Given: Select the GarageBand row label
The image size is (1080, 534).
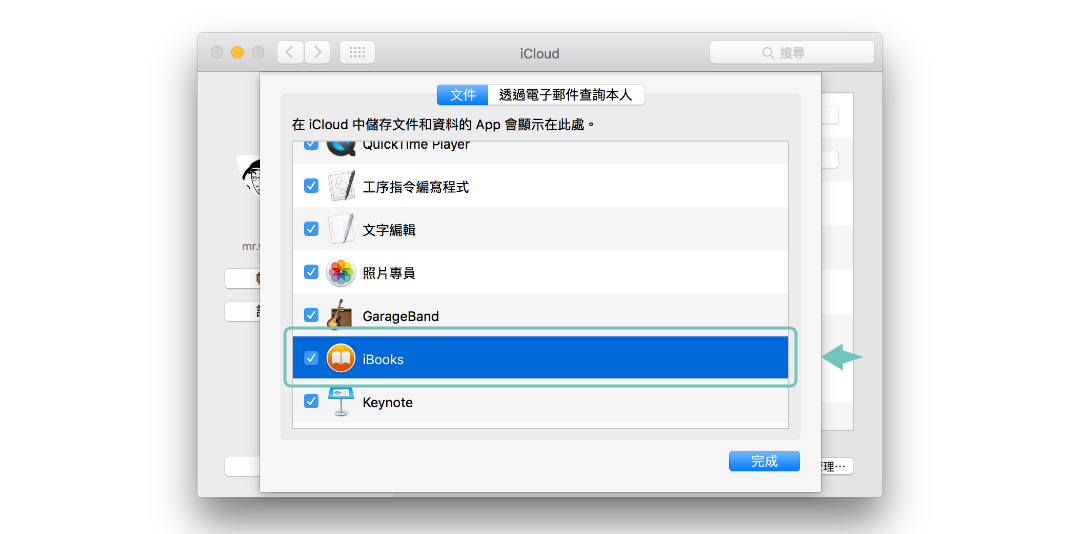Looking at the screenshot, I should pyautogui.click(x=401, y=316).
